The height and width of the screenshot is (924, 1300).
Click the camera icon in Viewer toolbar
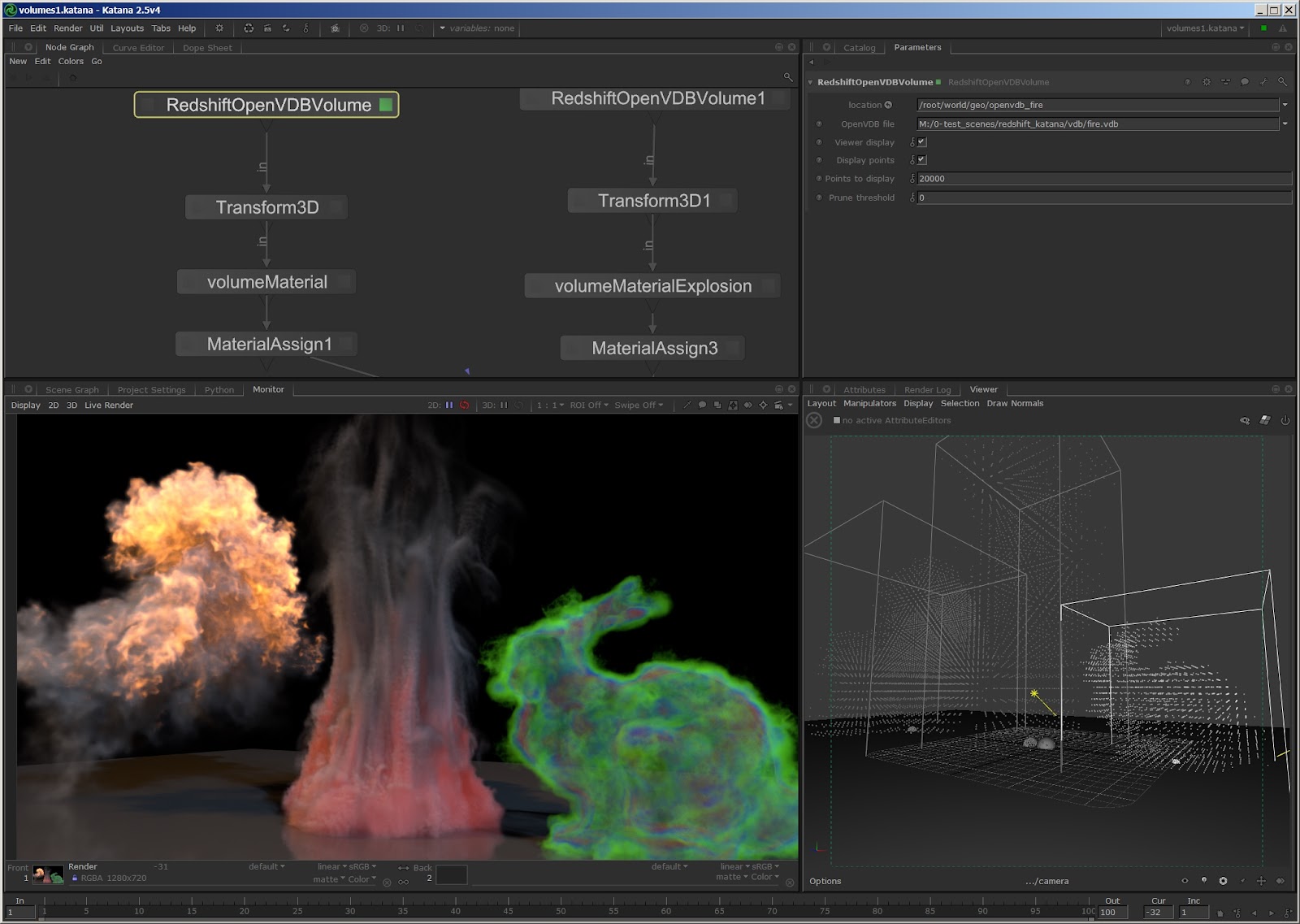1245,420
